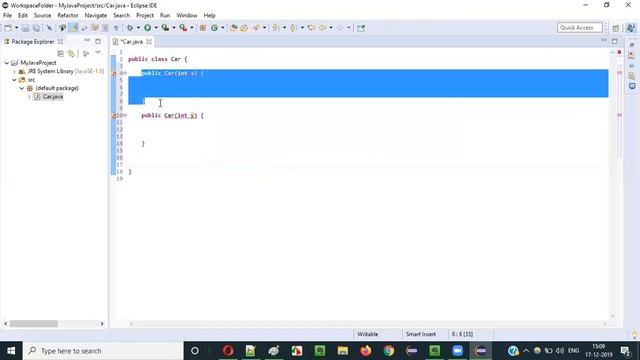The image size is (640, 360).
Task: Maximize the Package Explorer view
Action: [98, 41]
